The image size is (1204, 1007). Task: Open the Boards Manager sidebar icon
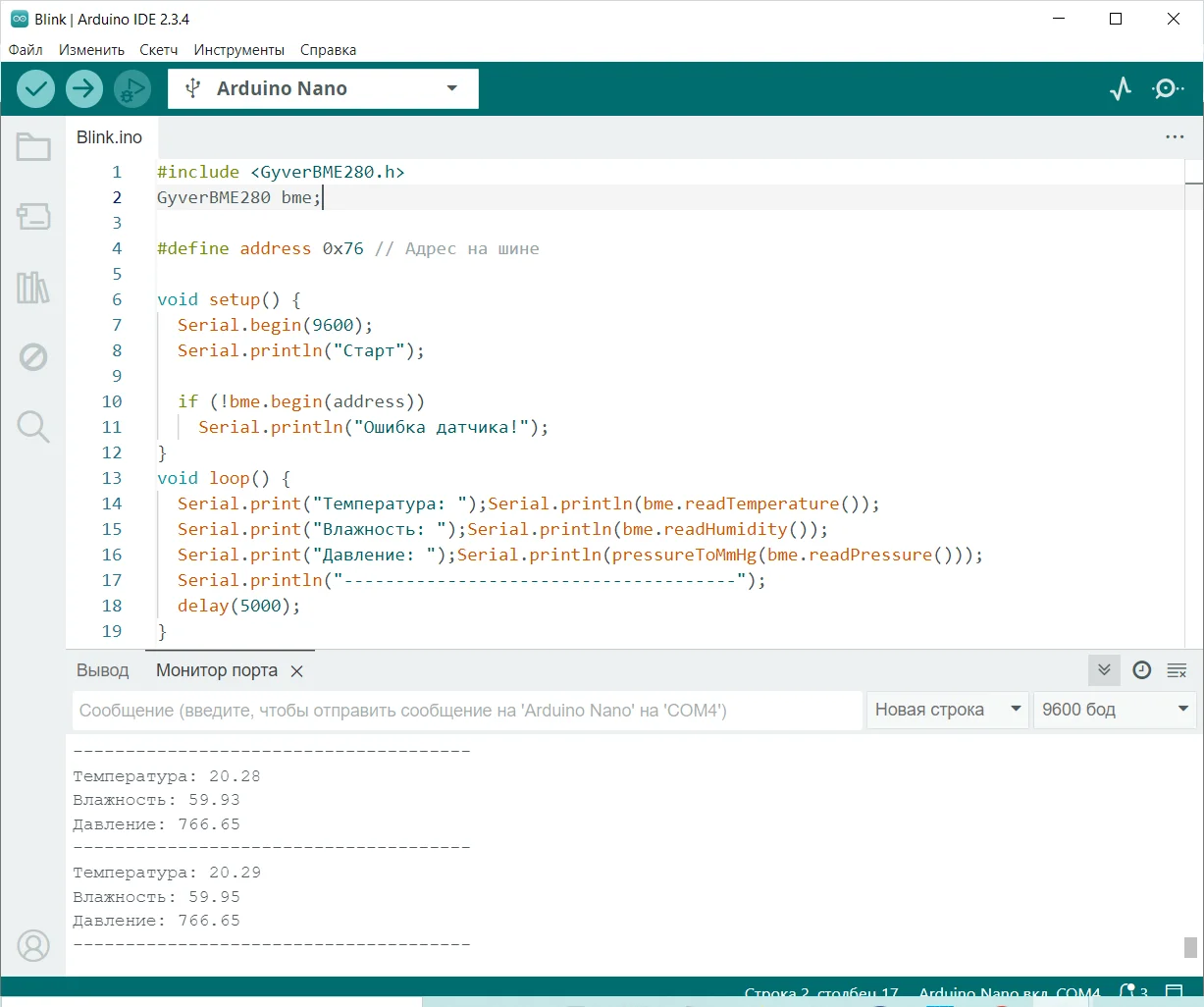click(33, 217)
